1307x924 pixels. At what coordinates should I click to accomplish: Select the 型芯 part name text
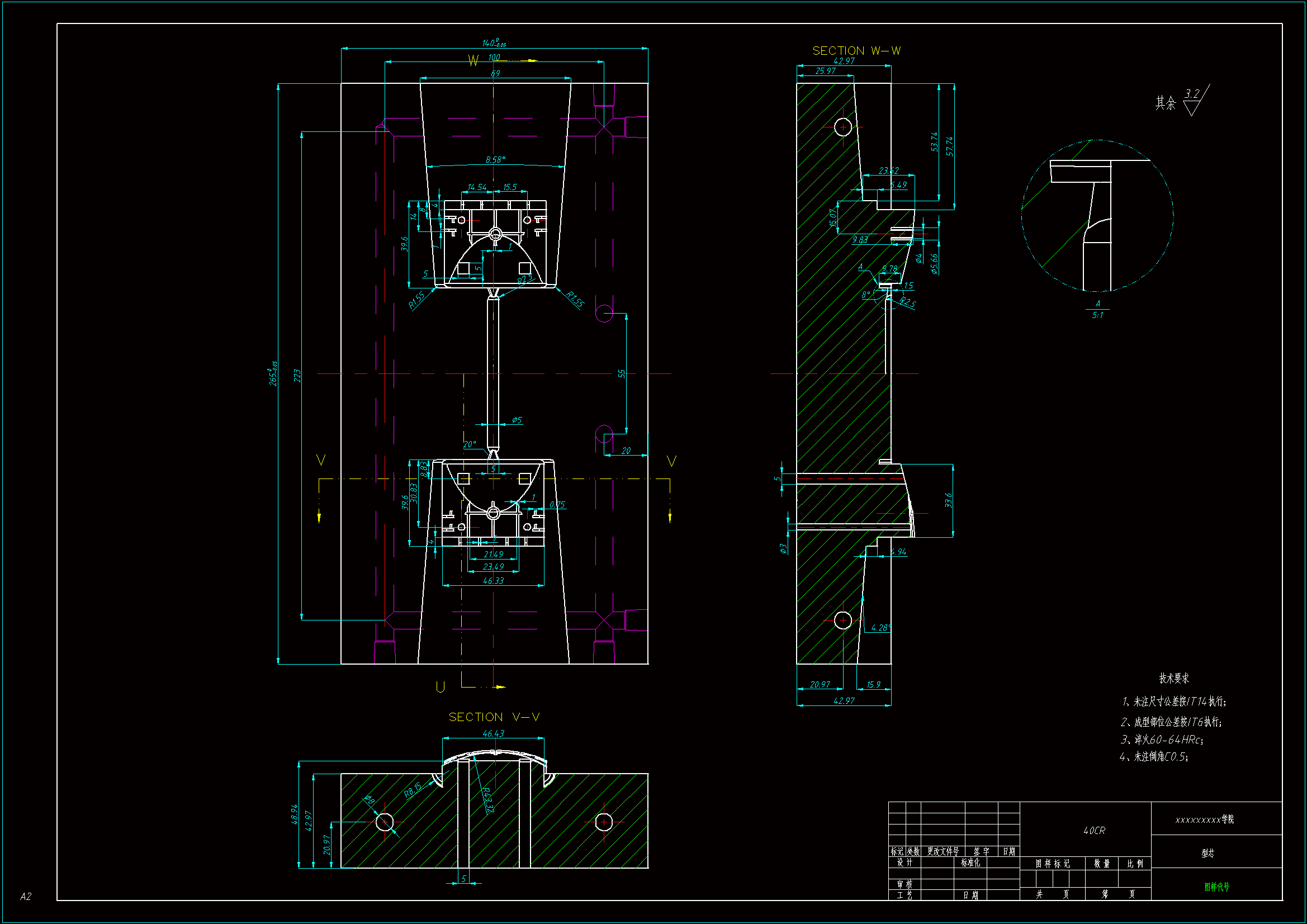click(x=1207, y=853)
